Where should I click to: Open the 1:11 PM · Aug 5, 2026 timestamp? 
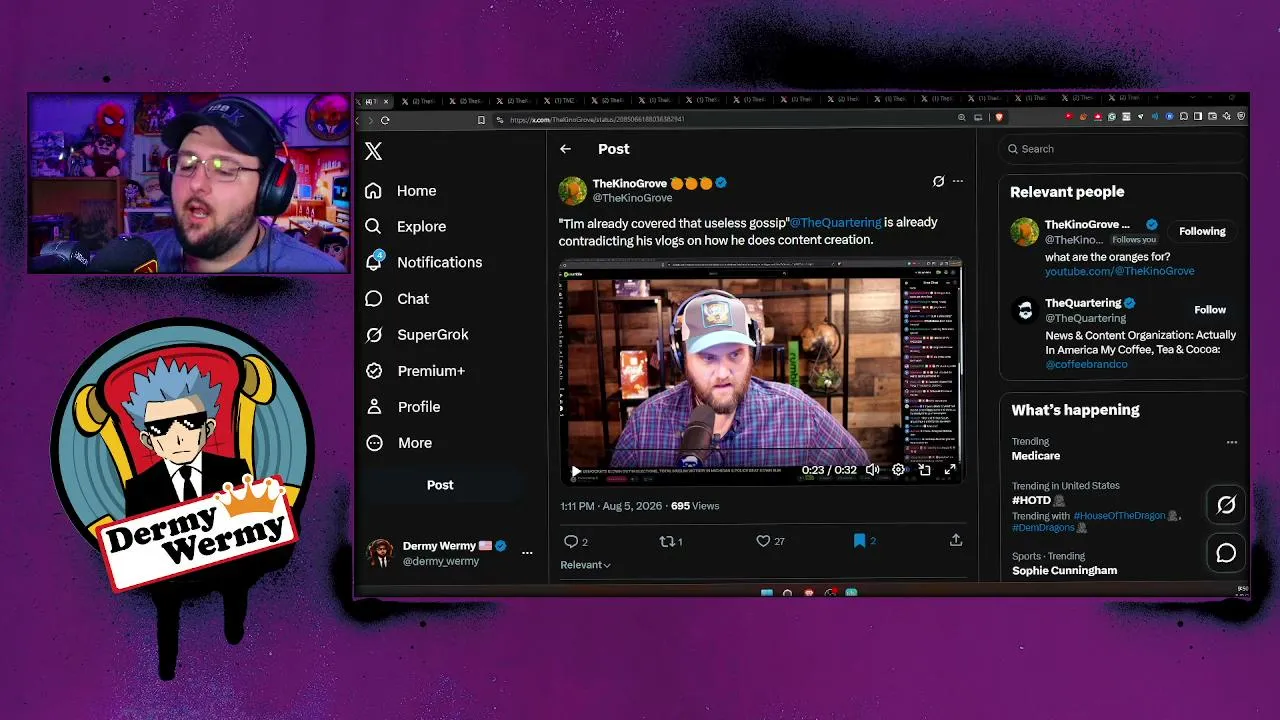pyautogui.click(x=611, y=506)
